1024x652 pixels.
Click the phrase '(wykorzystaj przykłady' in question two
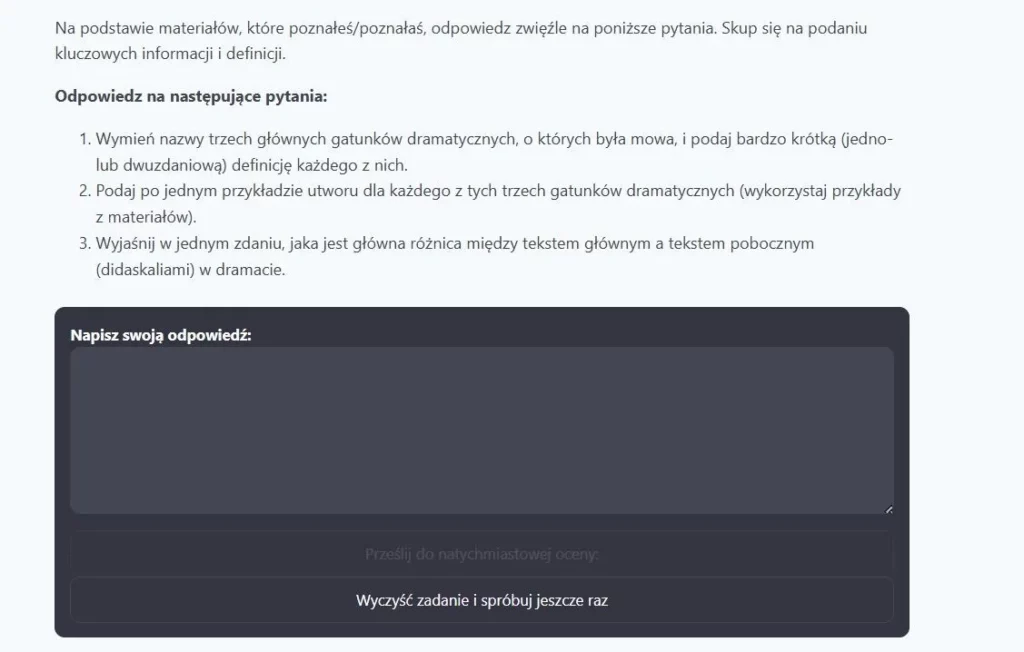click(813, 191)
